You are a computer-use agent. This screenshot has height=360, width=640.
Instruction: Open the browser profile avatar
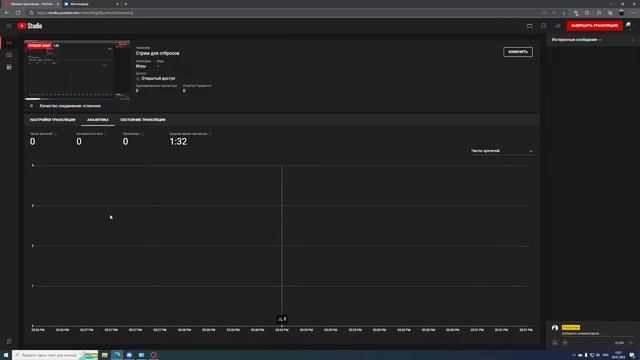(x=621, y=13)
